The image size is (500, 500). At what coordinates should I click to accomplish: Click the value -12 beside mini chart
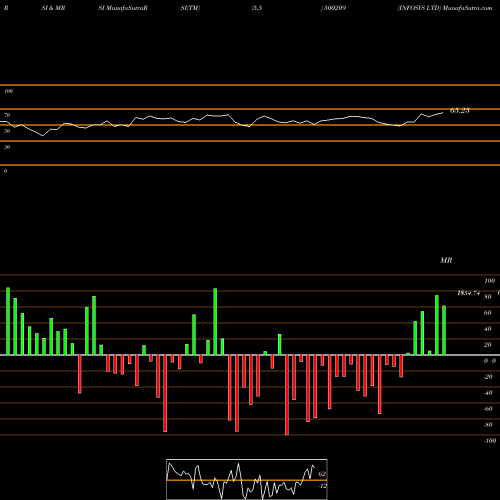click(x=322, y=486)
